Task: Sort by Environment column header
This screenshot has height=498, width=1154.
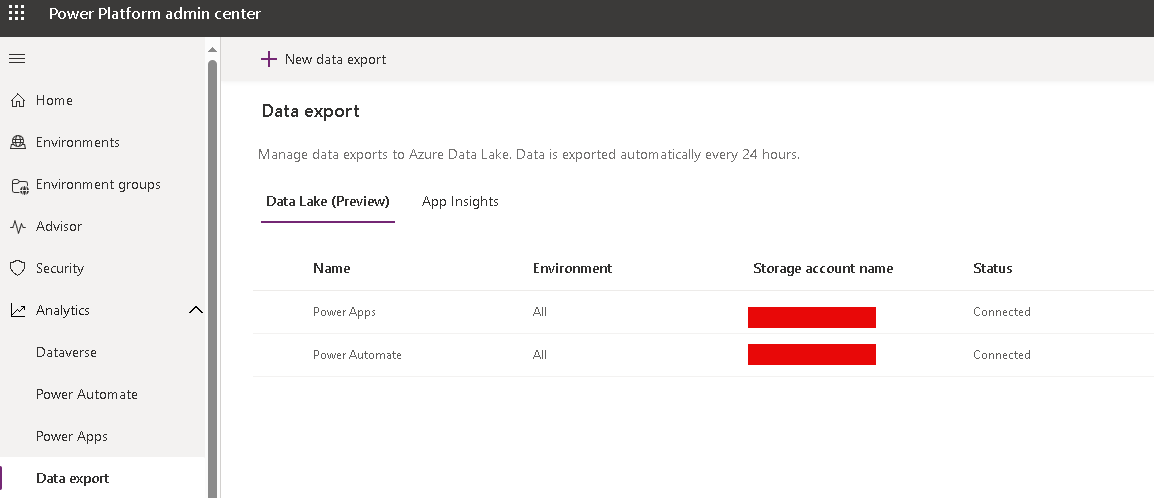Action: click(573, 268)
